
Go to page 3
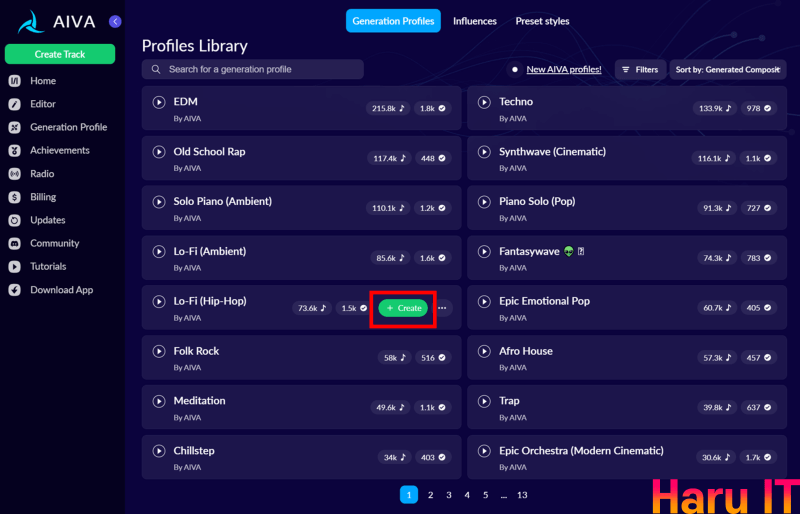click(x=449, y=495)
